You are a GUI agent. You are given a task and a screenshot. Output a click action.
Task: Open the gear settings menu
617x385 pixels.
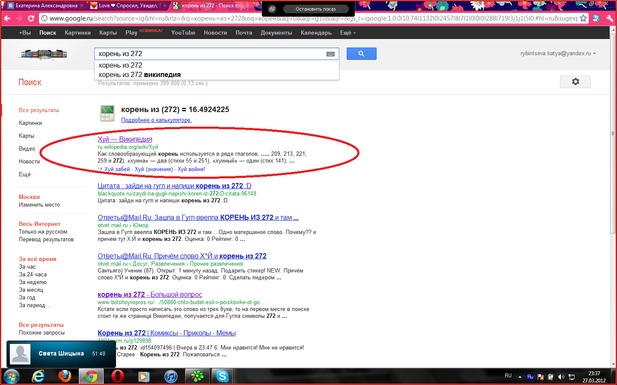[x=575, y=81]
